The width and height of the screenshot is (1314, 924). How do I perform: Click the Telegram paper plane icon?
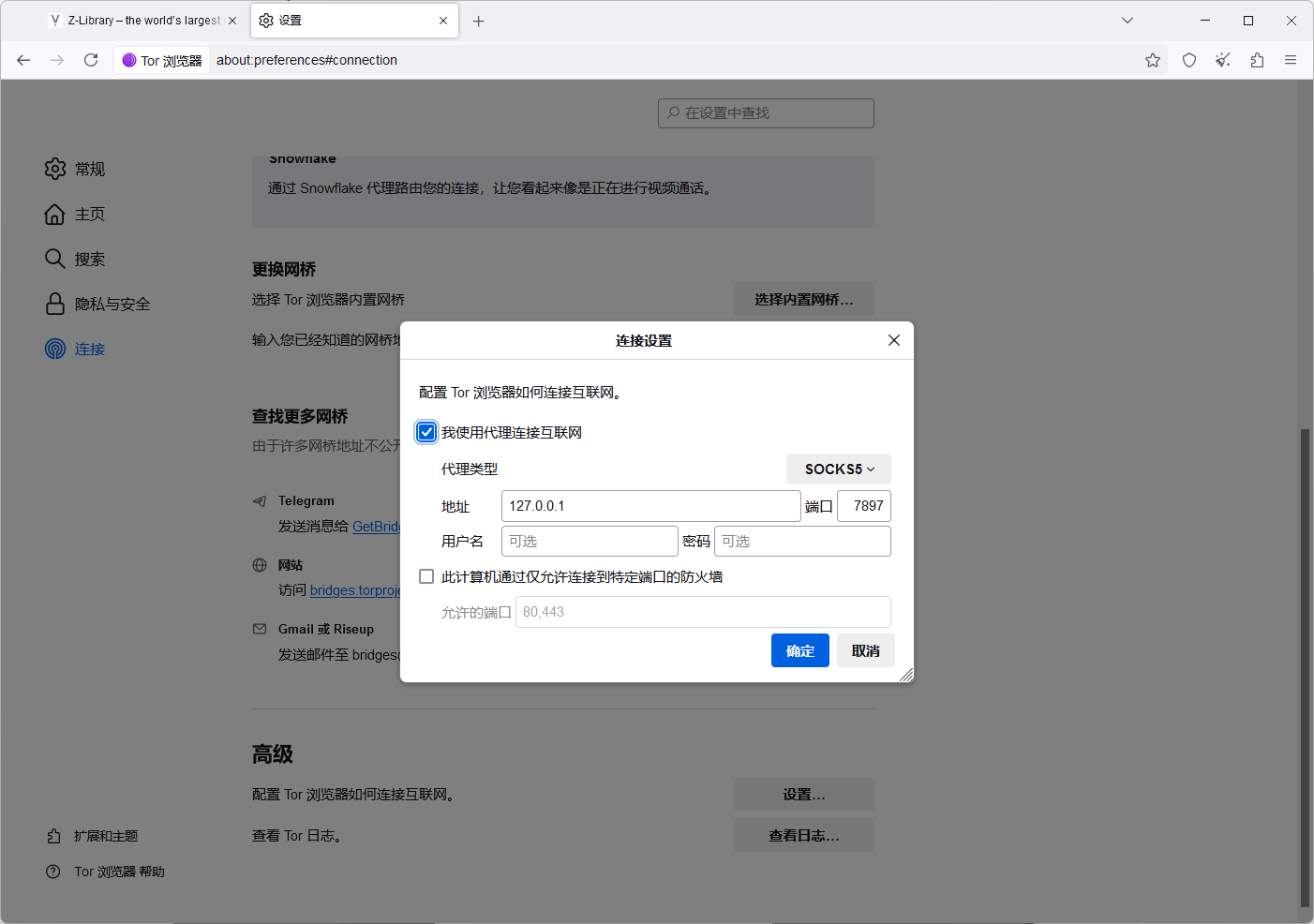point(260,501)
